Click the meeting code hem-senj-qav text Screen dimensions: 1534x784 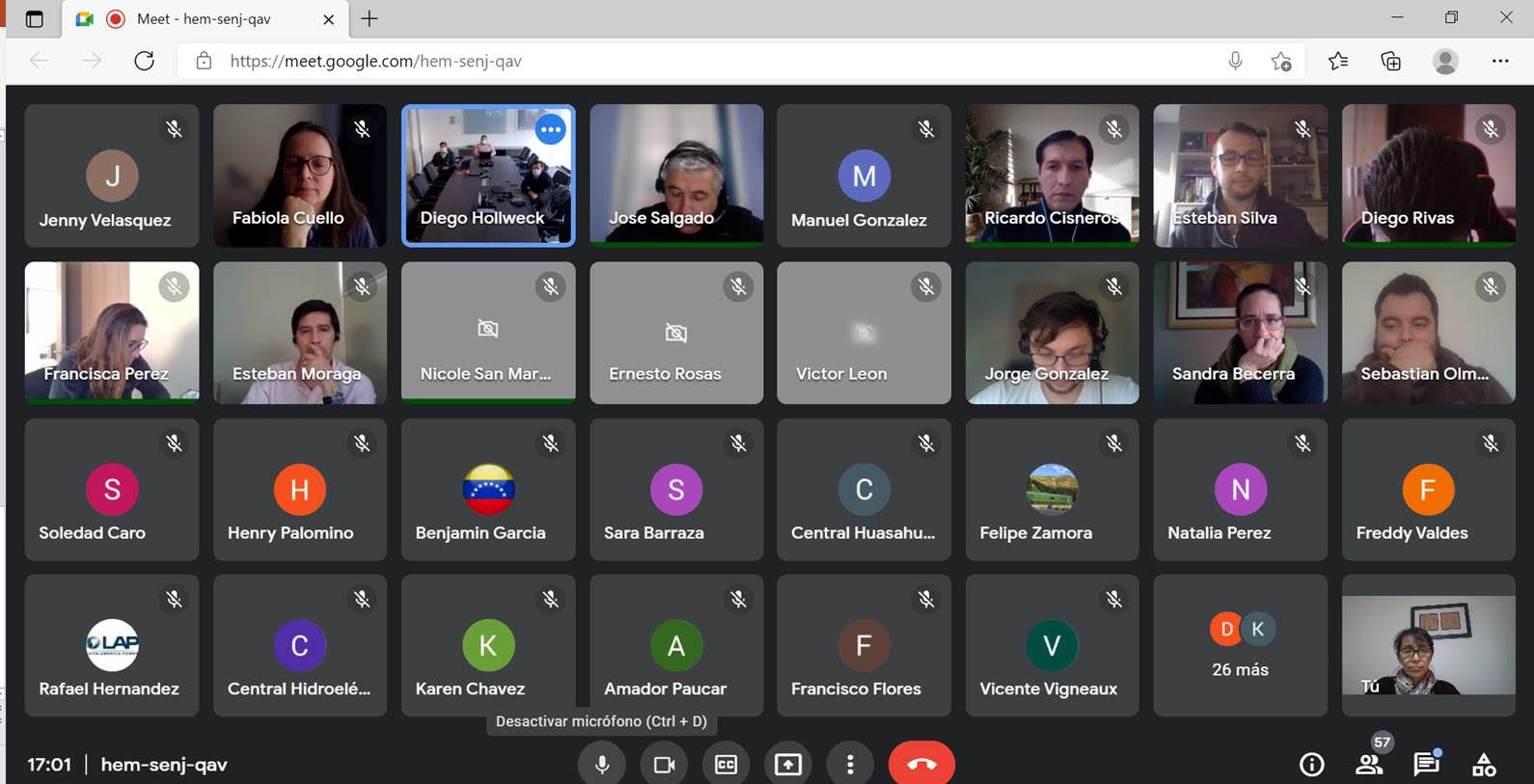tap(164, 765)
